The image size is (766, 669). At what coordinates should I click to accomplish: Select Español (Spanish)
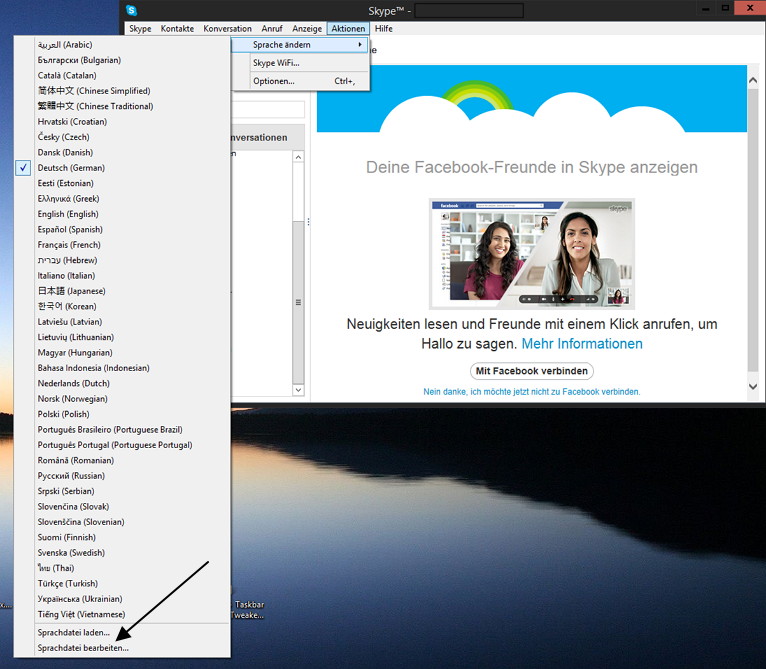[x=122, y=229]
